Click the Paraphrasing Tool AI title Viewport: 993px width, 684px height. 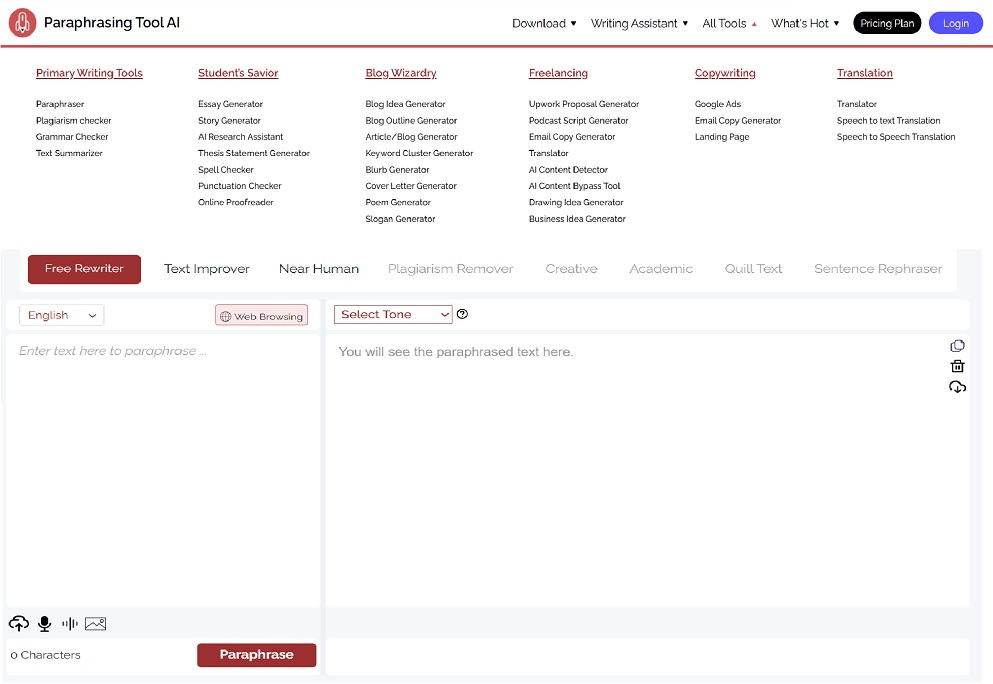coord(111,23)
